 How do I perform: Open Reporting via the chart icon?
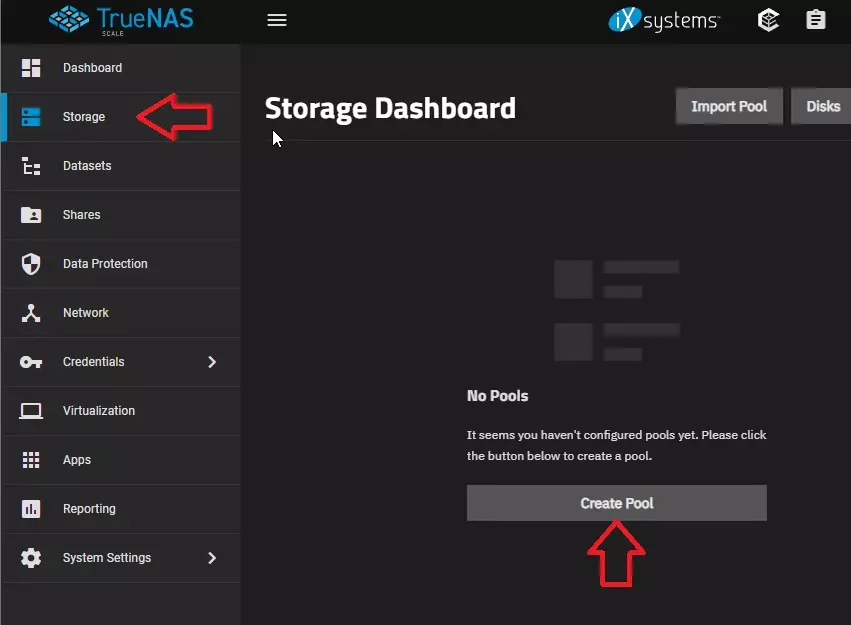[x=31, y=509]
